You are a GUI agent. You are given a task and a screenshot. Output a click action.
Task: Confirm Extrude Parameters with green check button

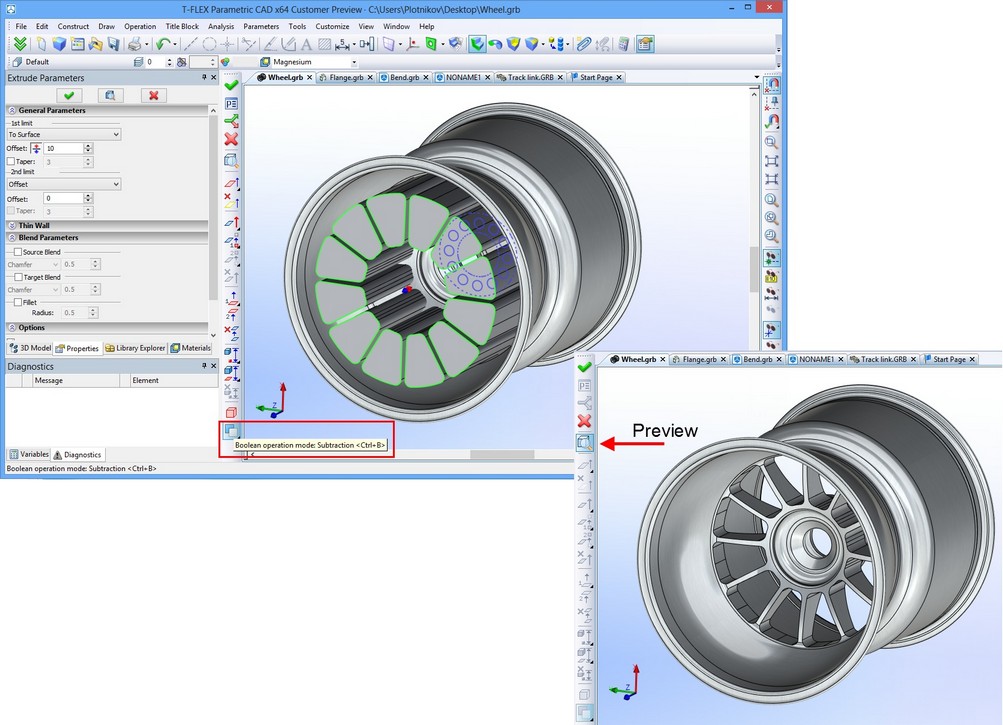click(x=69, y=95)
